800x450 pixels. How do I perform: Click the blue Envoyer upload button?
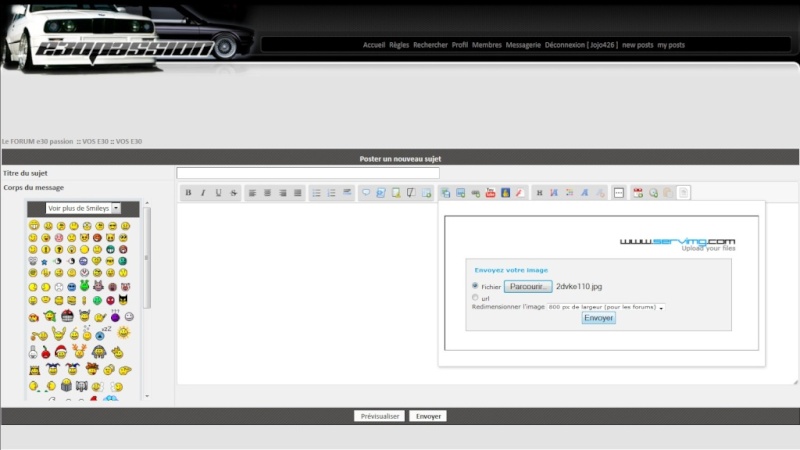click(598, 318)
